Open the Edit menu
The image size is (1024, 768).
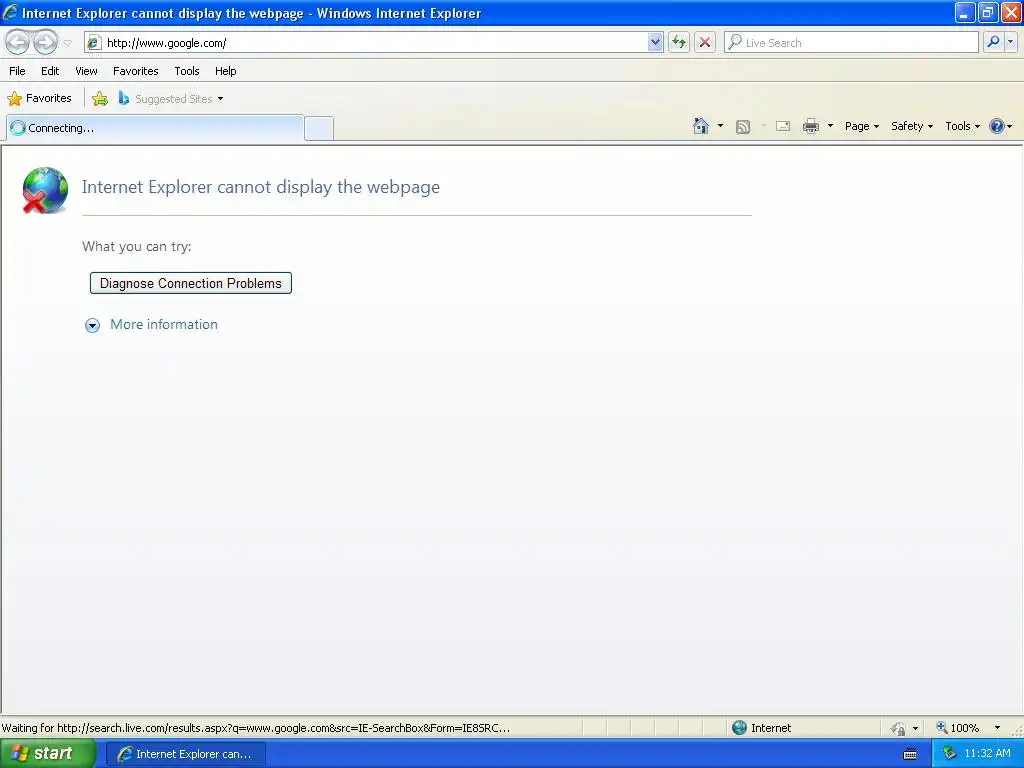(x=50, y=71)
